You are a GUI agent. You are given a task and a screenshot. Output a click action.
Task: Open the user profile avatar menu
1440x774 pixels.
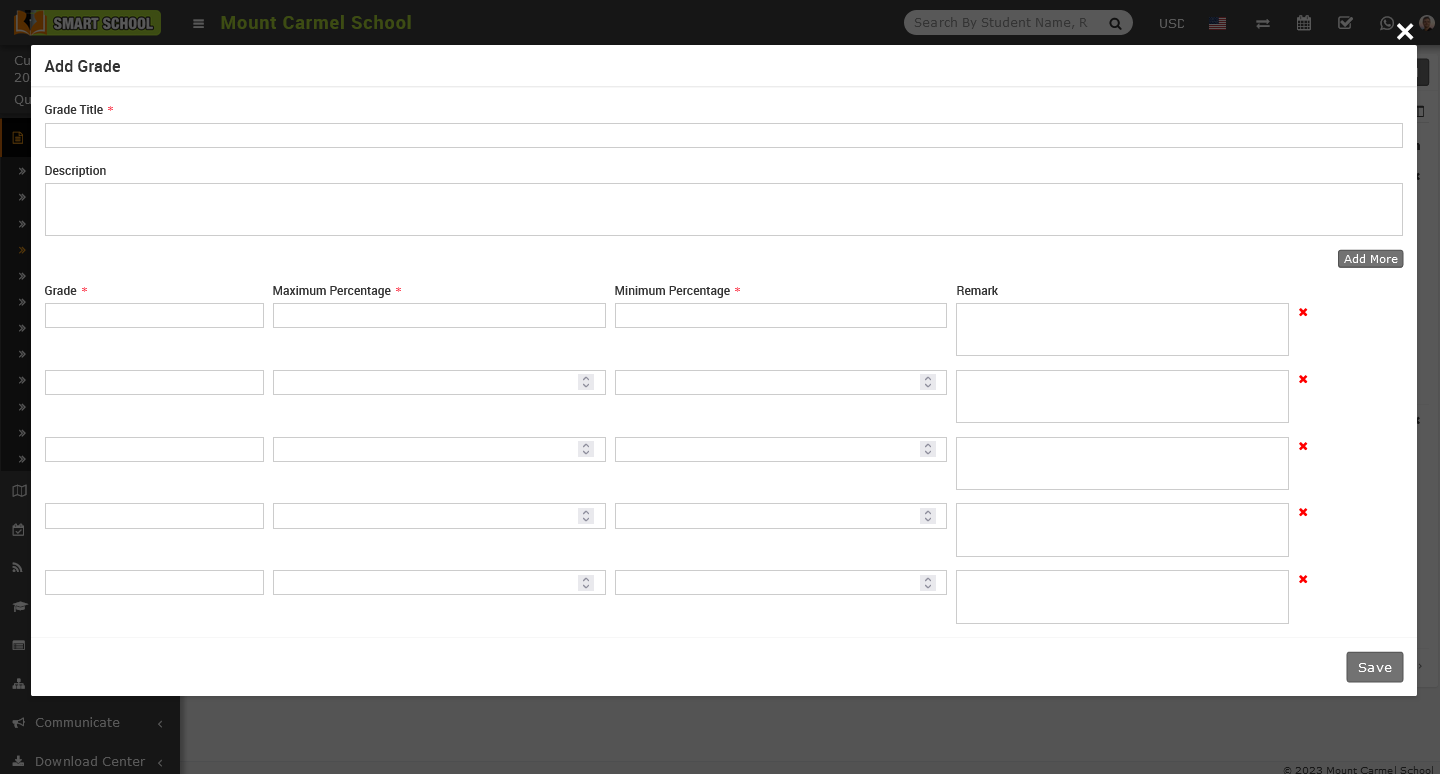click(x=1426, y=23)
